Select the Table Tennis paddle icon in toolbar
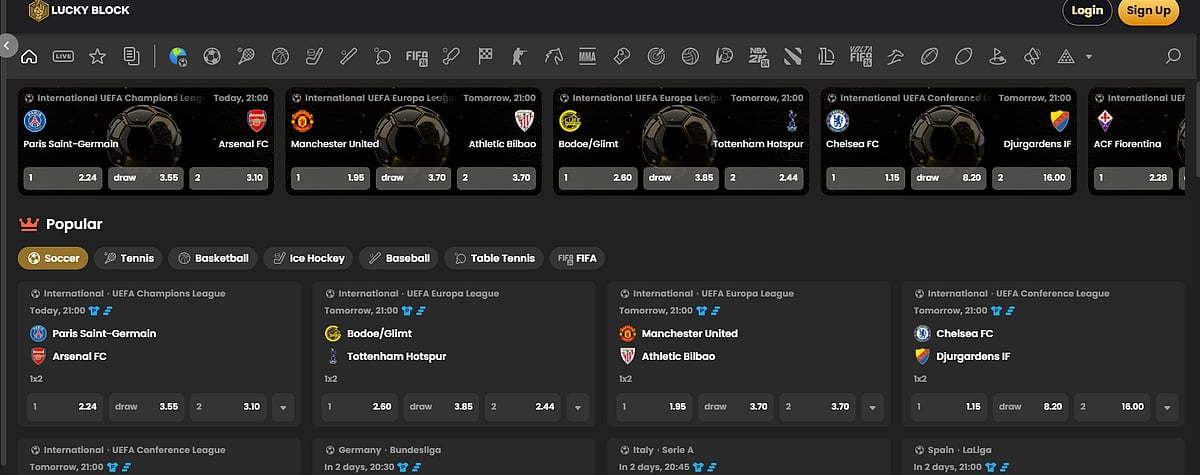The height and width of the screenshot is (475, 1200). tap(382, 57)
